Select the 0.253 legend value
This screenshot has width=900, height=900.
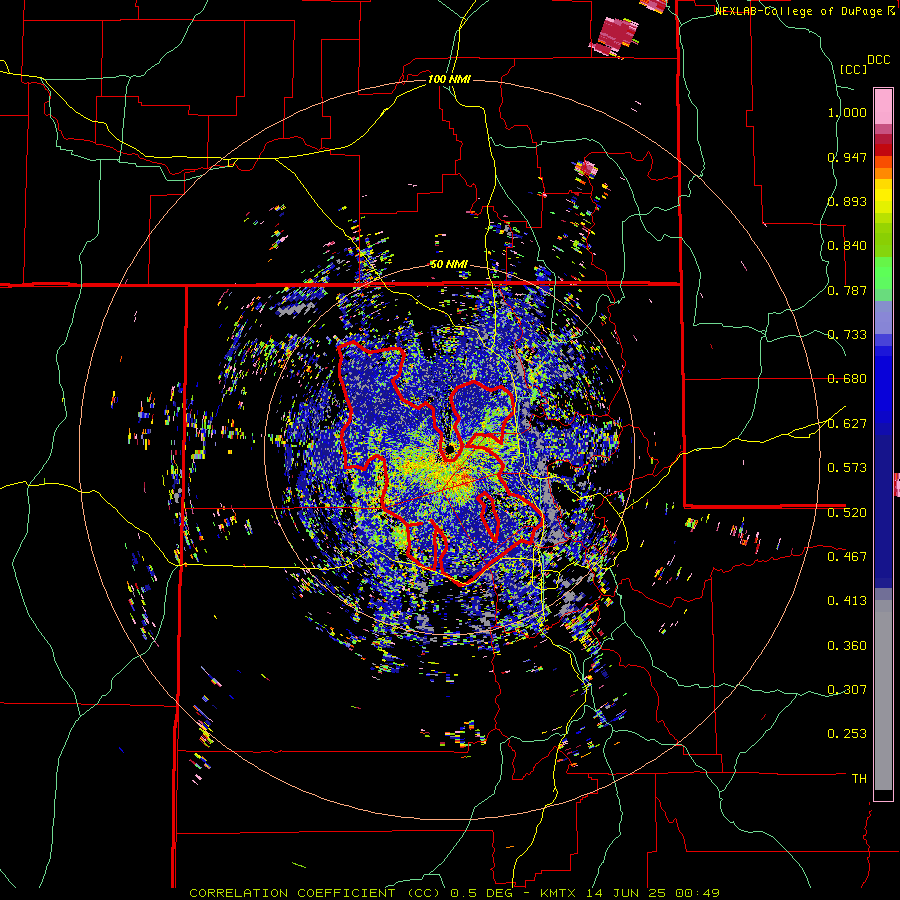point(847,734)
